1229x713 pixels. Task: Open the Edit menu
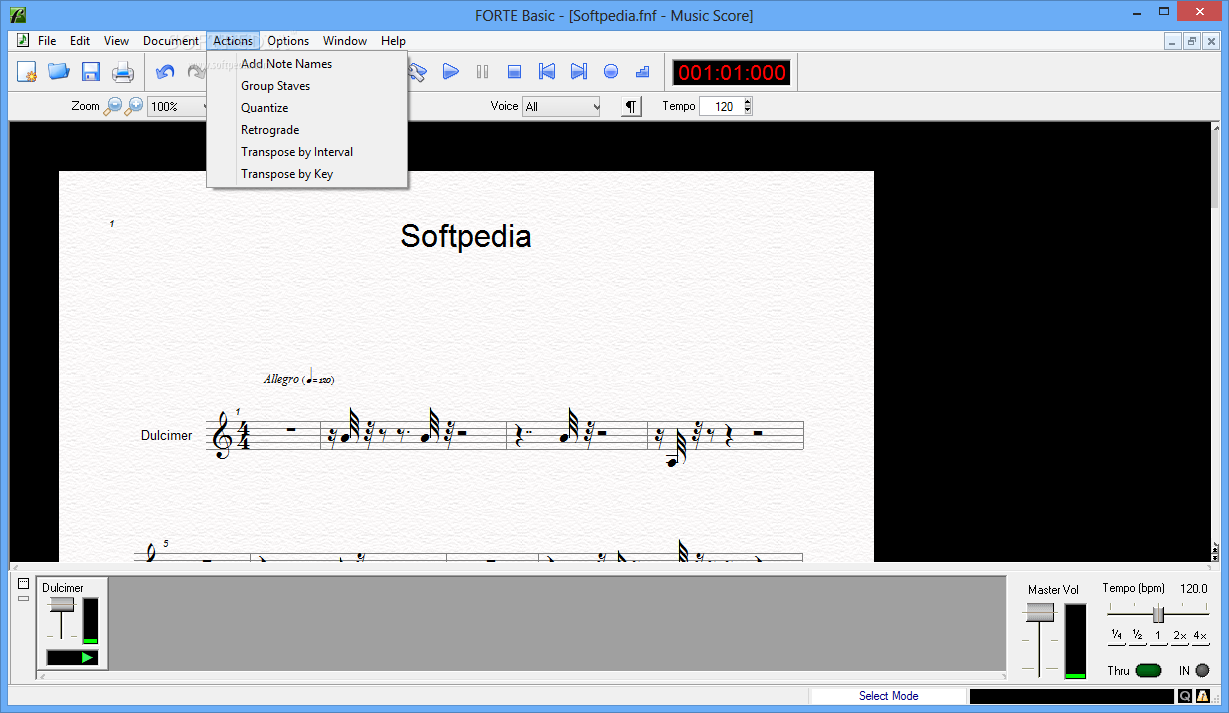click(x=80, y=41)
